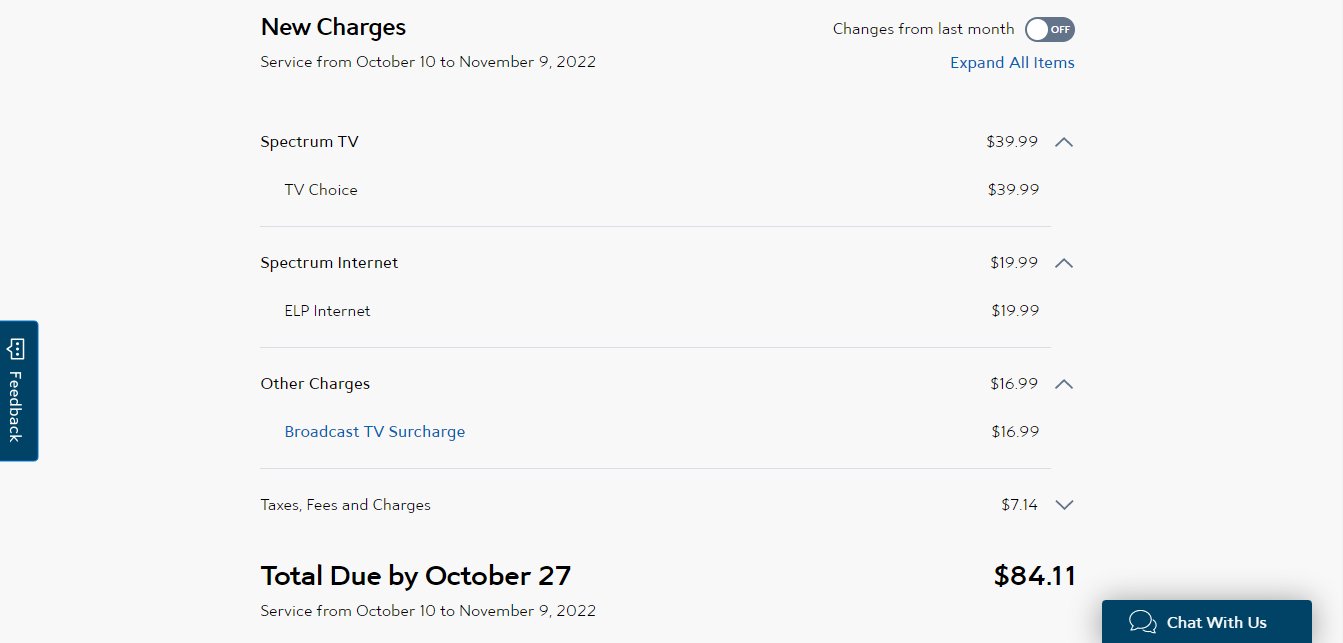Click the Feedback comment icon
The image size is (1343, 643).
[x=16, y=349]
